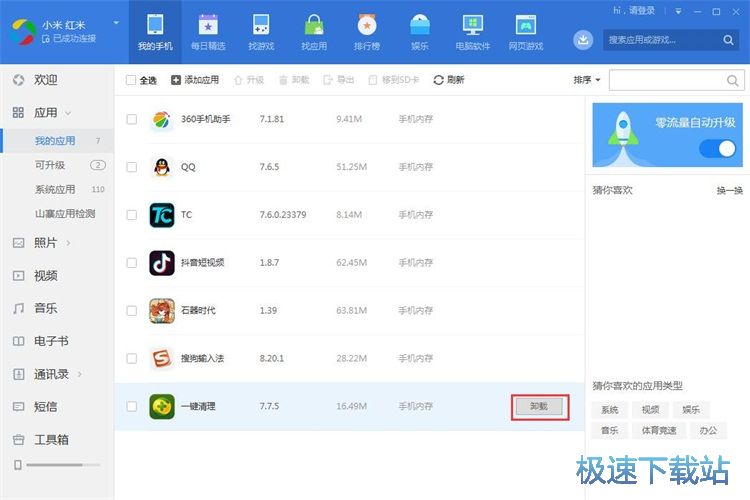750x500 pixels.
Task: Click the 一键清理 app icon
Action: coord(162,406)
